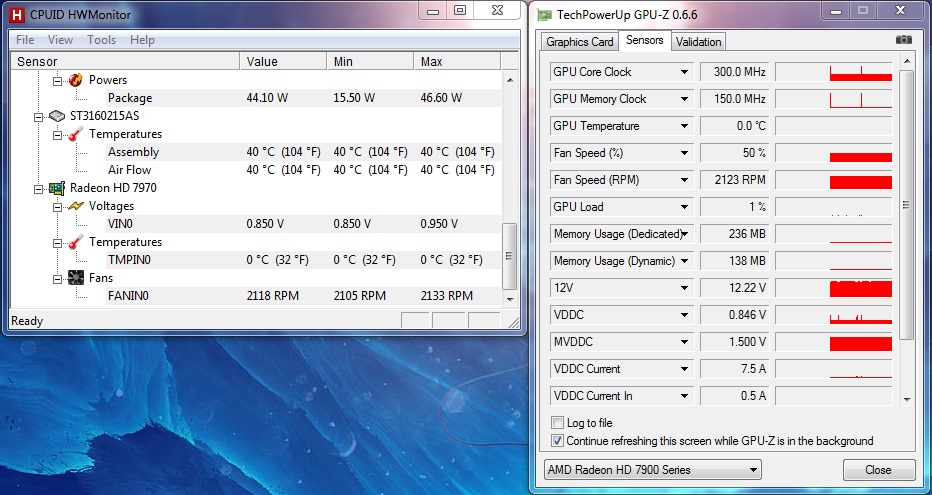Click the GPU-Z camera screenshot icon
Viewport: 932px width, 495px height.
click(x=903, y=40)
